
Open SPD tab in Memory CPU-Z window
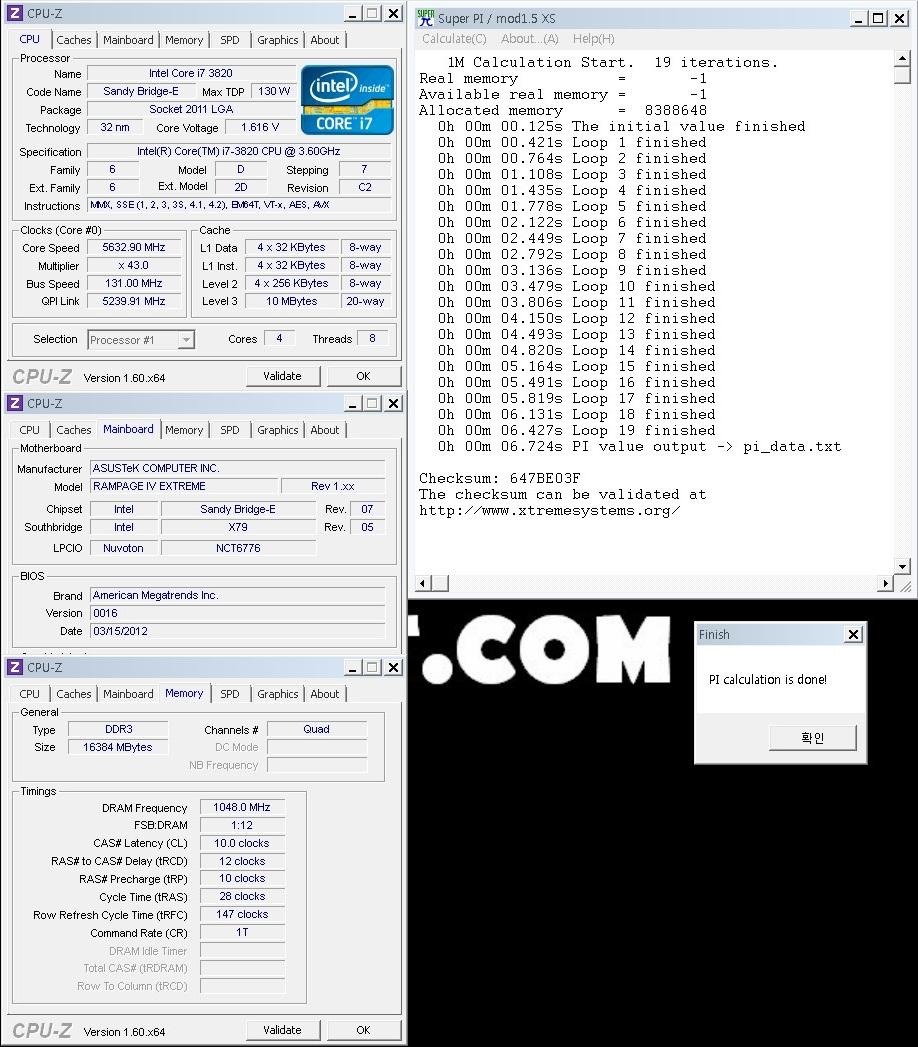[x=230, y=694]
